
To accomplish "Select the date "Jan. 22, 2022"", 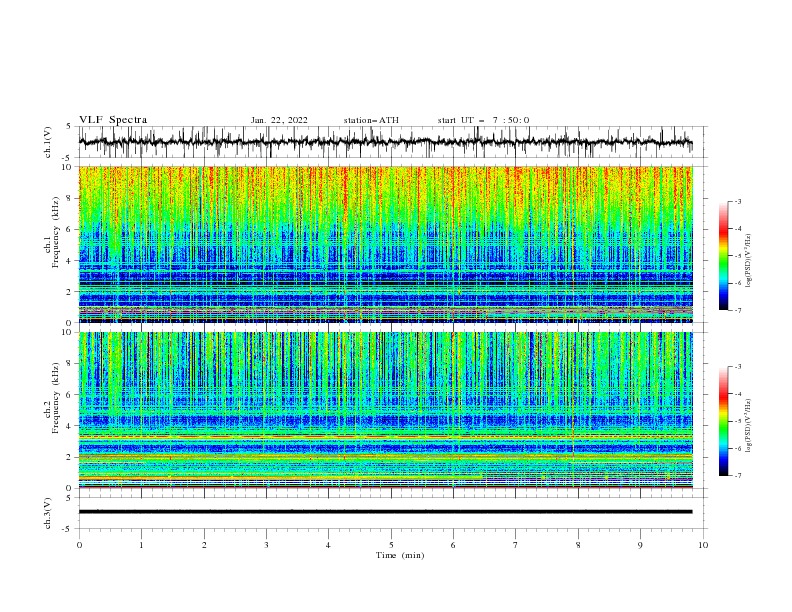I will pyautogui.click(x=279, y=120).
